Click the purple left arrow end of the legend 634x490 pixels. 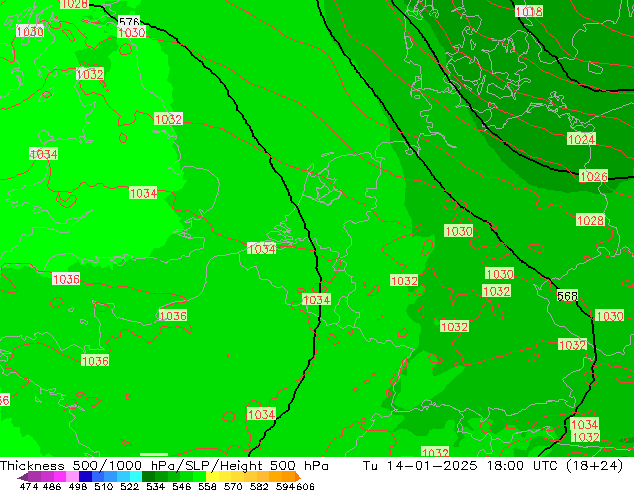(23, 477)
